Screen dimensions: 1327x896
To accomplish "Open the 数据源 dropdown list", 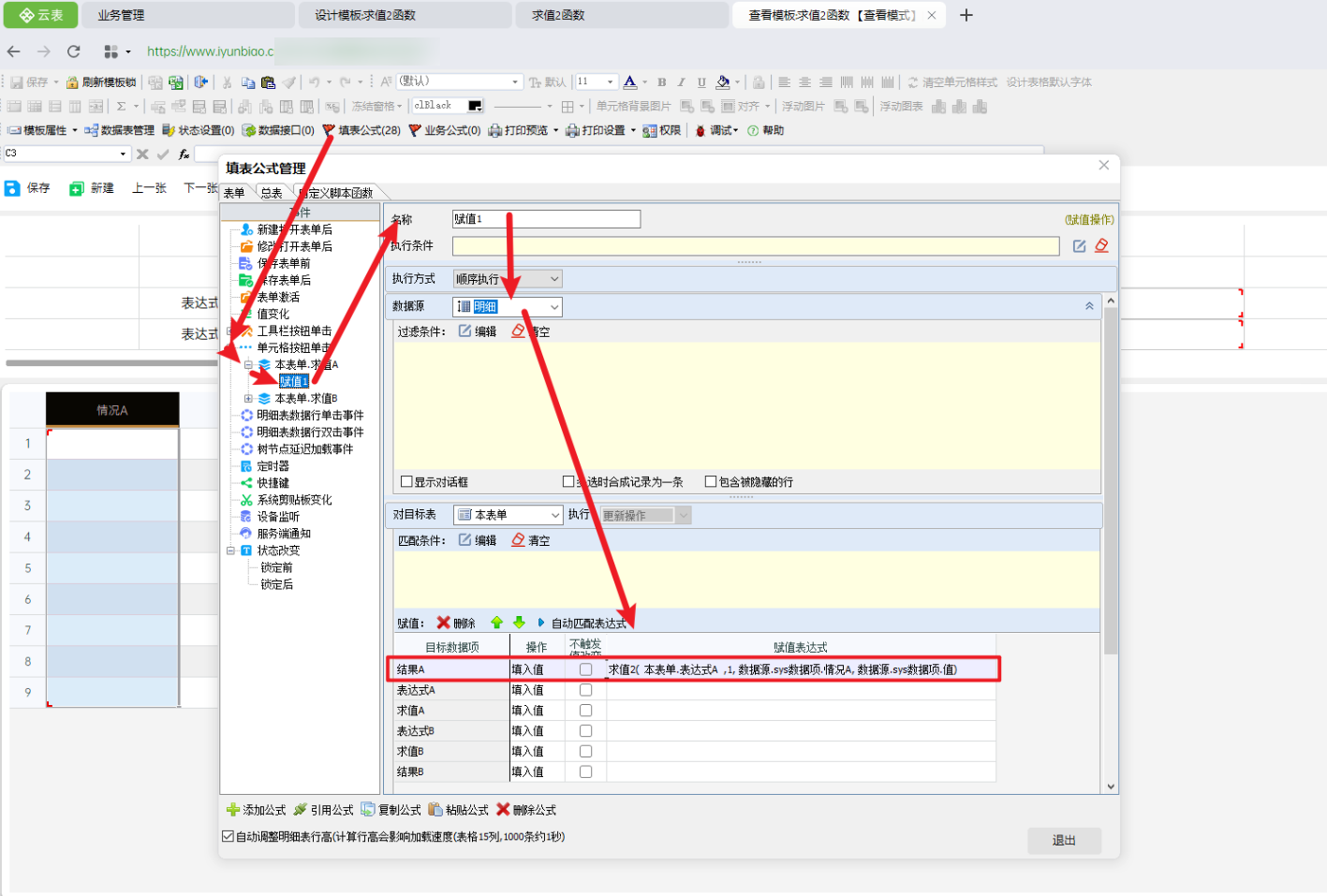I will [554, 307].
